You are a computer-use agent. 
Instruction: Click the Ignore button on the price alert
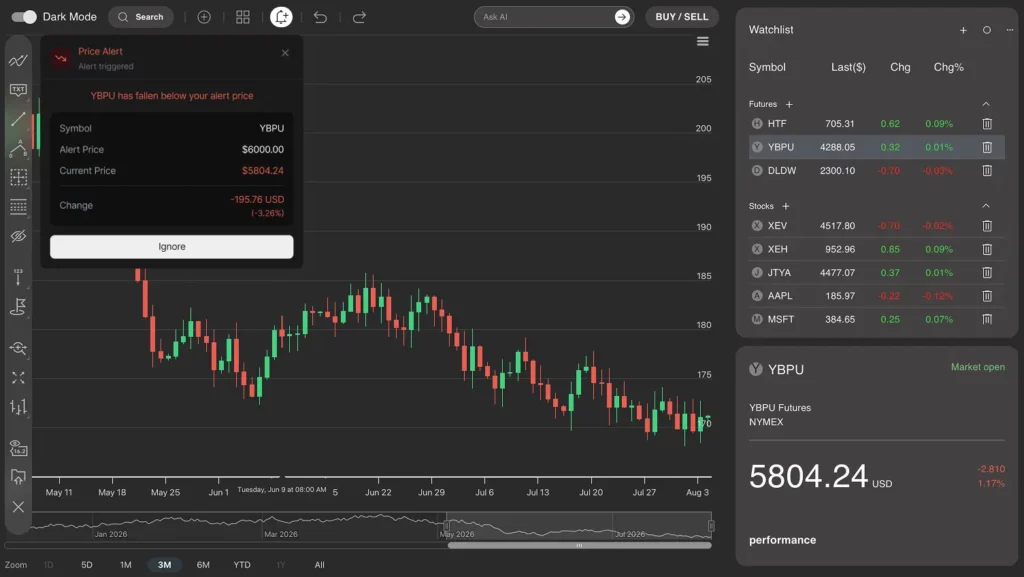[171, 246]
